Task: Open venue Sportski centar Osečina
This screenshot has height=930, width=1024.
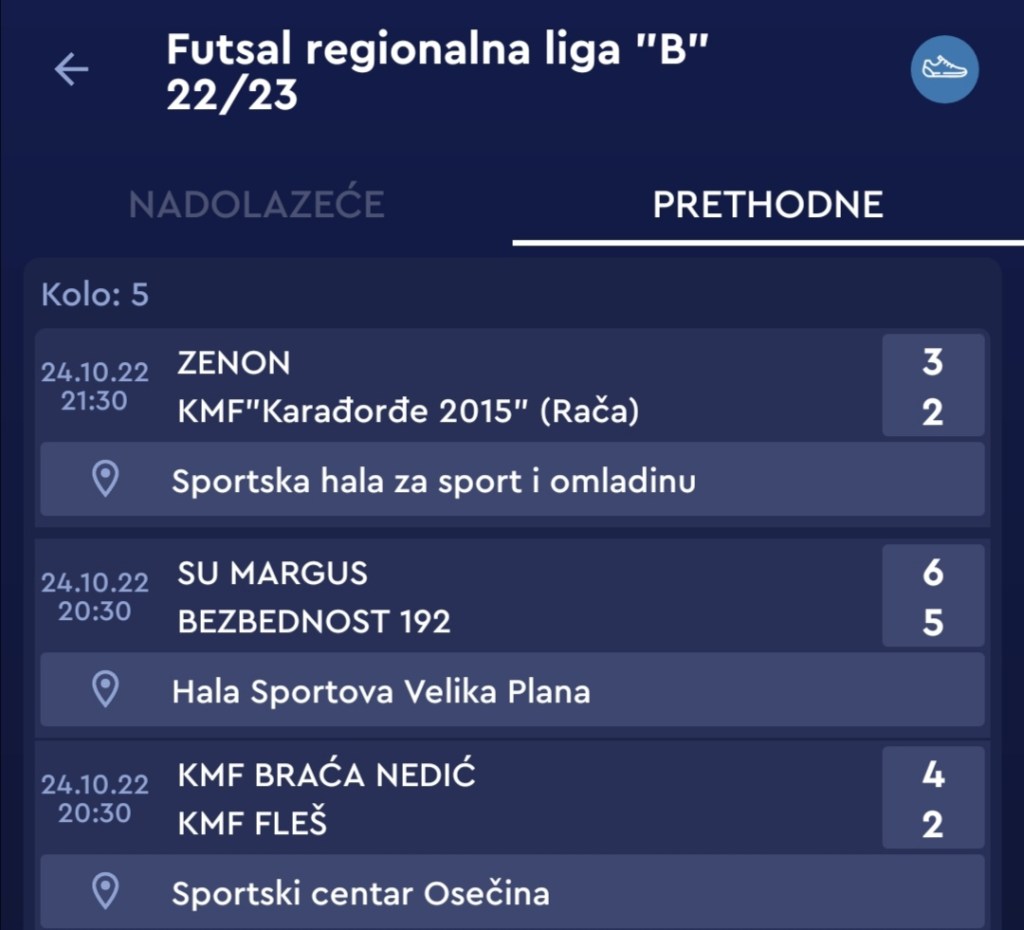Action: pyautogui.click(x=360, y=892)
